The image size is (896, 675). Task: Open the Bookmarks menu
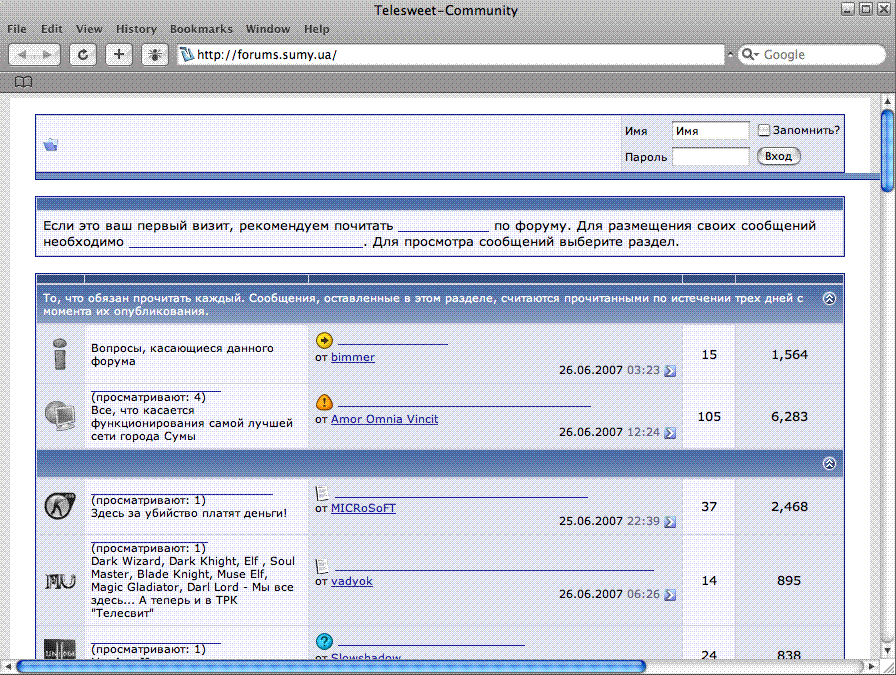click(201, 29)
